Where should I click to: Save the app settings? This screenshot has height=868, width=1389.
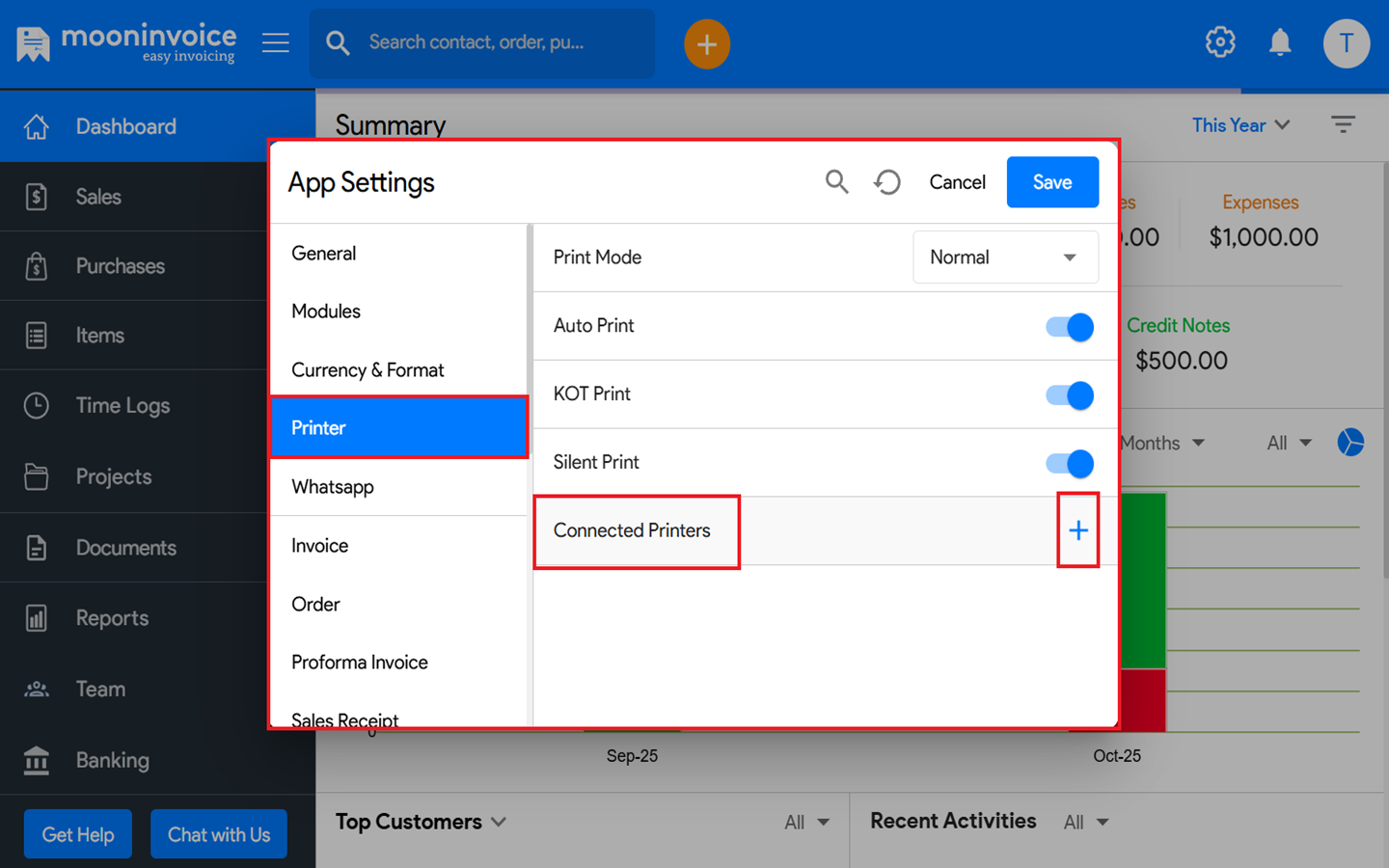coord(1051,182)
